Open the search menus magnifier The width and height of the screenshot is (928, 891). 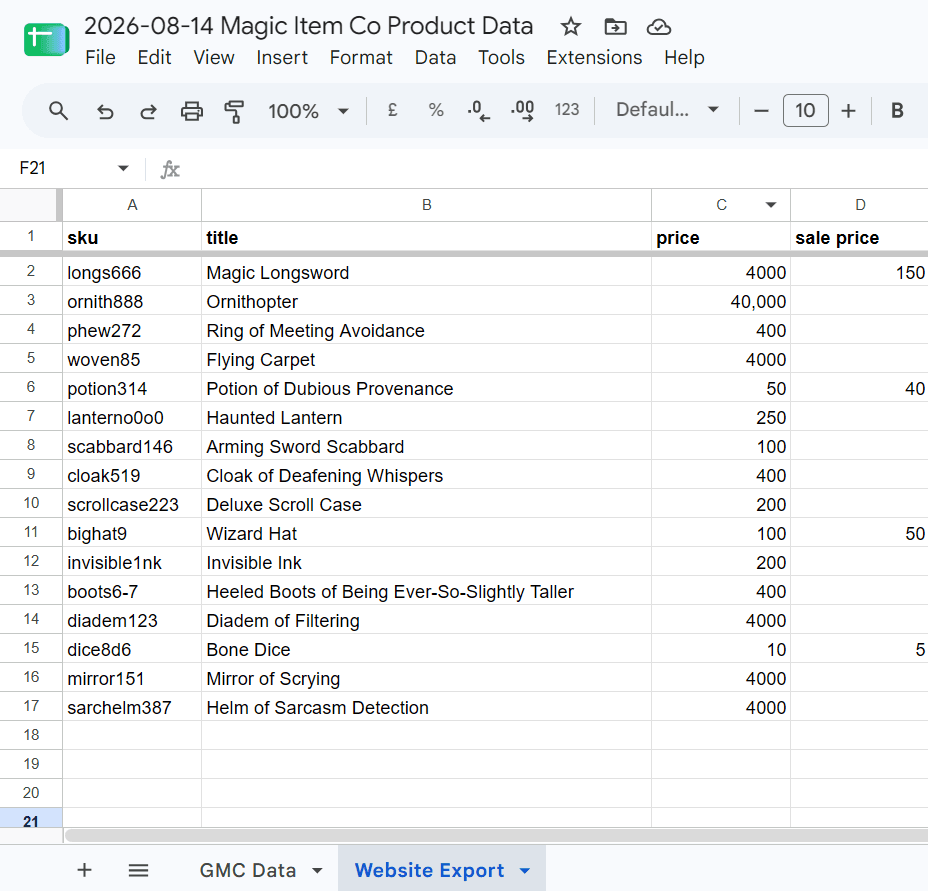58,111
